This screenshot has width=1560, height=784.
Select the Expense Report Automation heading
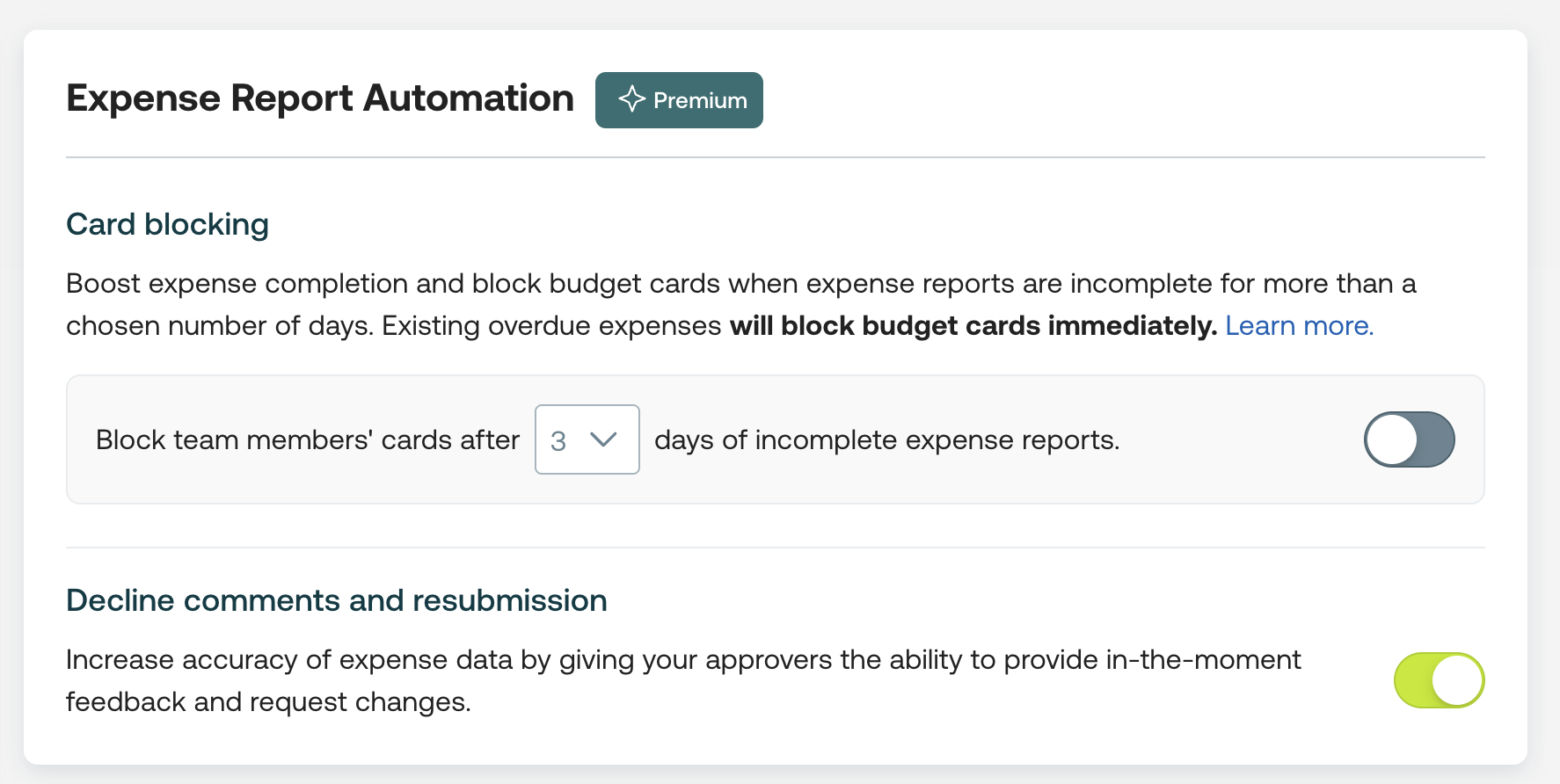pos(320,98)
